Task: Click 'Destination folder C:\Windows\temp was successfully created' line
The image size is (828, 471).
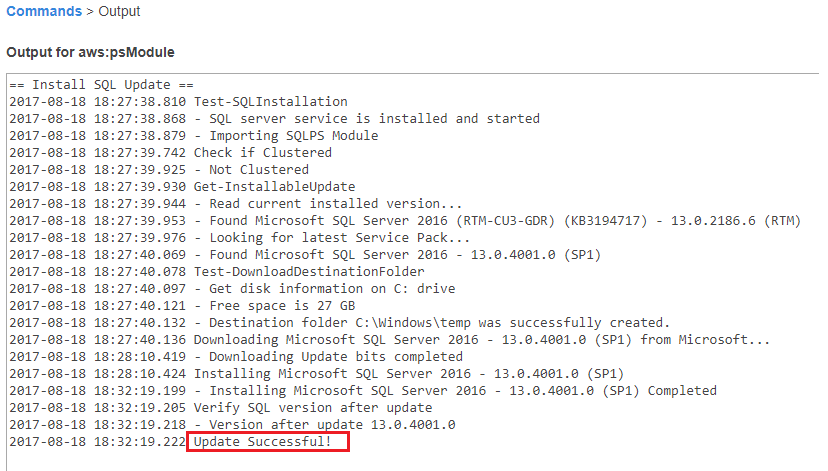Action: pyautogui.click(x=340, y=322)
